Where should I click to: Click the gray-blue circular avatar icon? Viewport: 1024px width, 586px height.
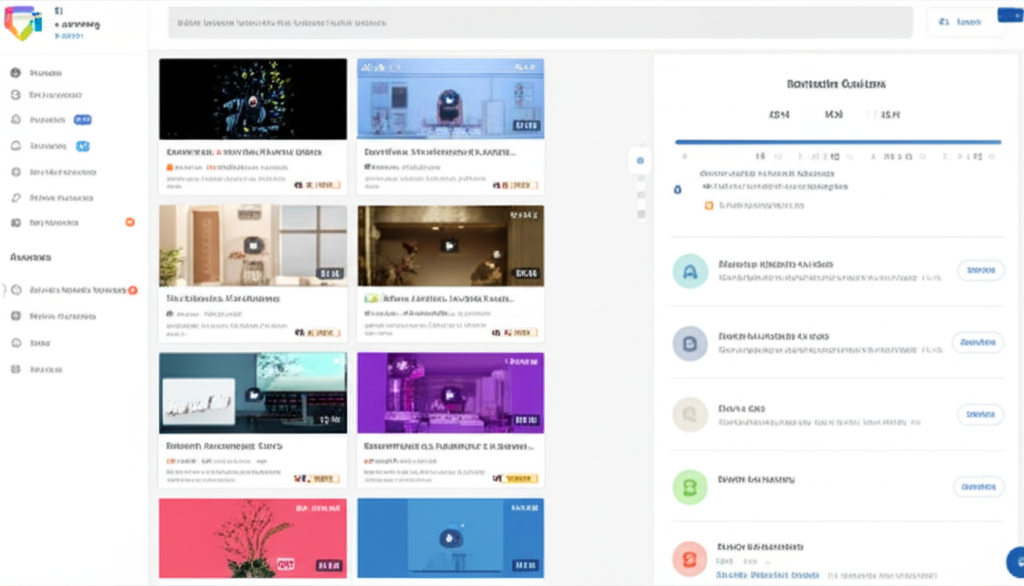pos(689,343)
